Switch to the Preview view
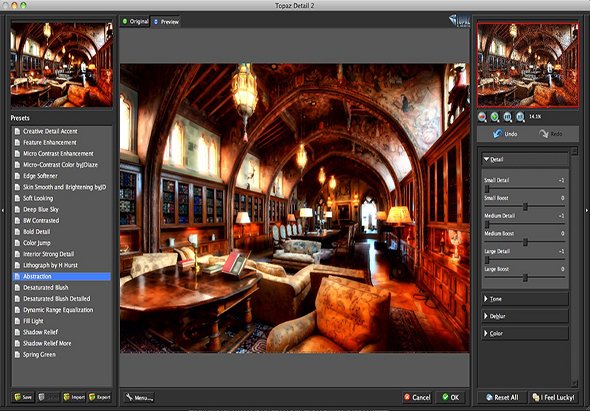This screenshot has height=411, width=590. click(166, 22)
